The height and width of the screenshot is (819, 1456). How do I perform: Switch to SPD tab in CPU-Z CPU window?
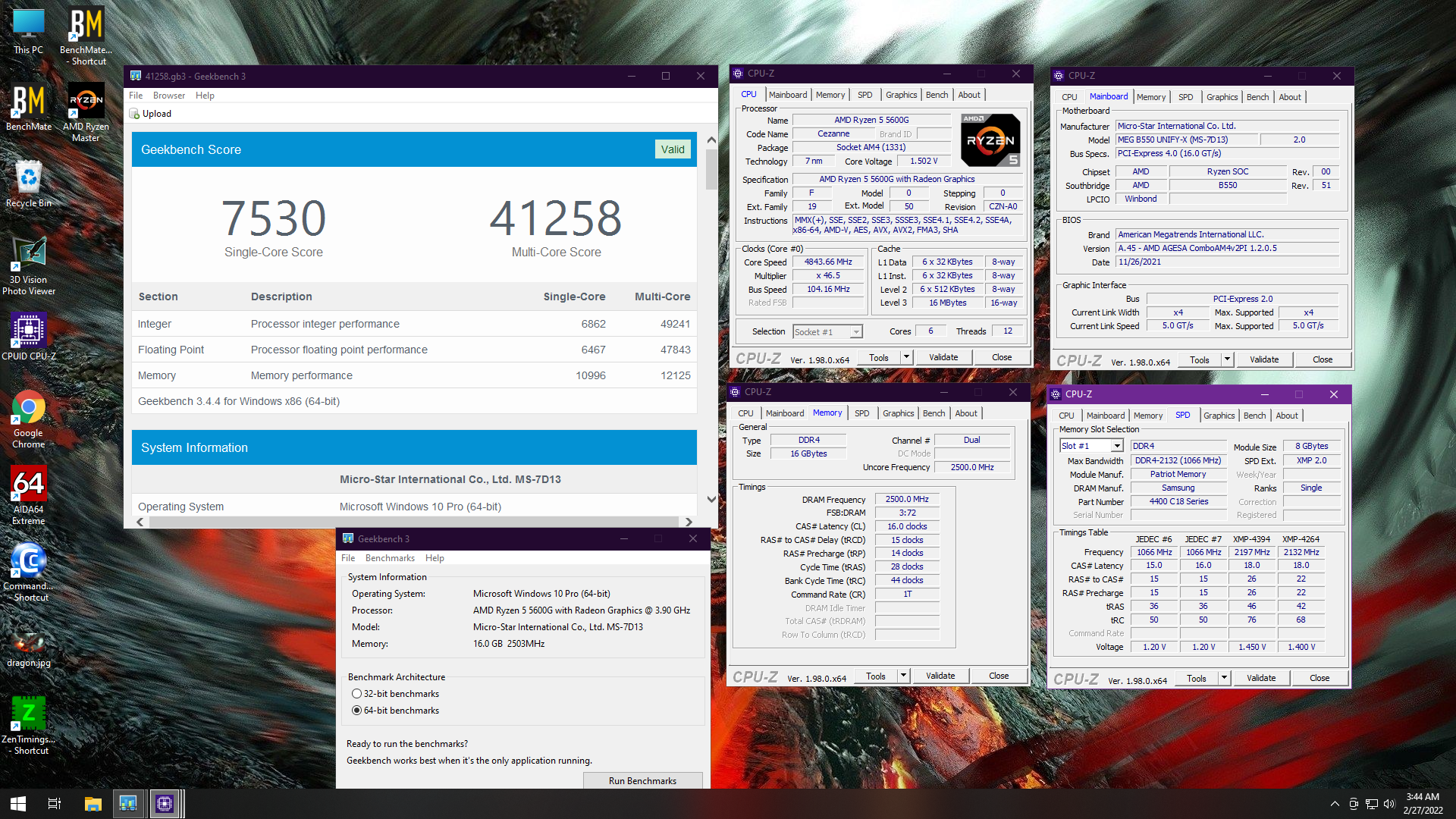864,95
